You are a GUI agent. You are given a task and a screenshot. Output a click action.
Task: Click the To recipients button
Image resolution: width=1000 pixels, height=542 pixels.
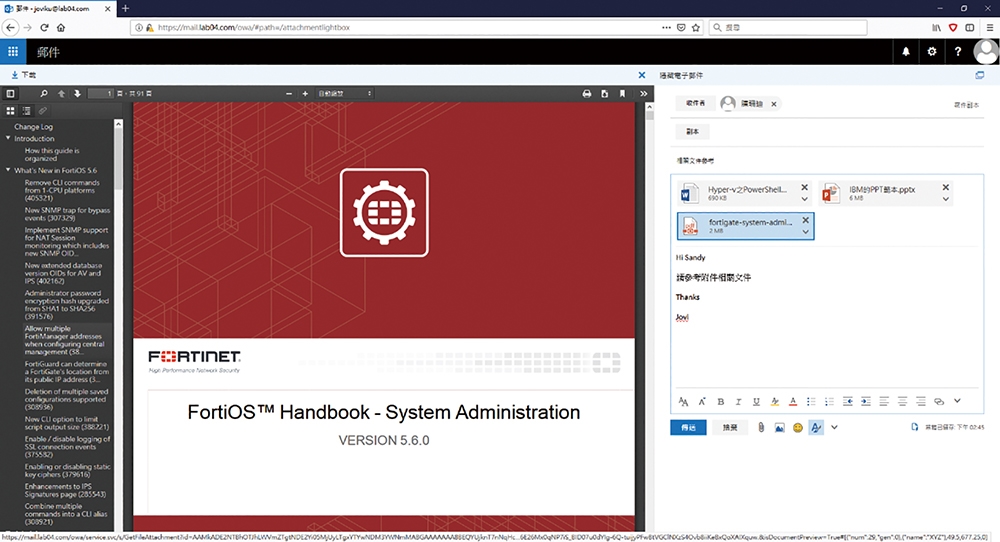(x=695, y=103)
